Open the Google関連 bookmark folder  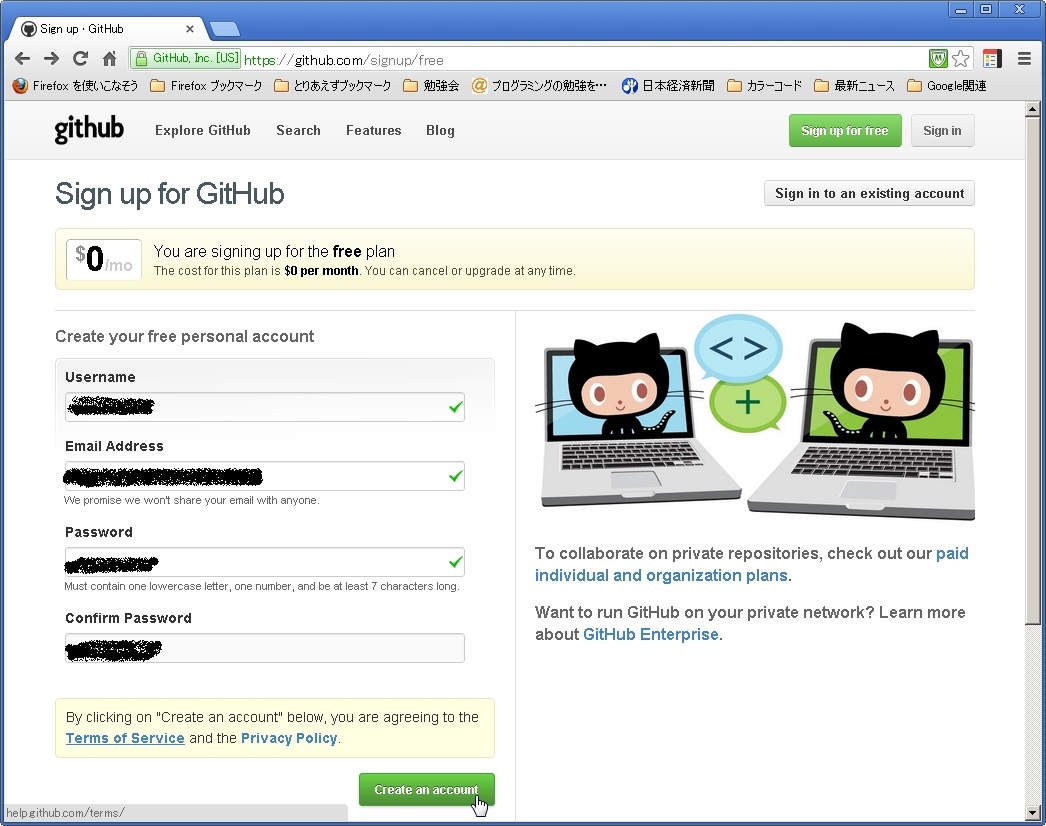(x=947, y=85)
